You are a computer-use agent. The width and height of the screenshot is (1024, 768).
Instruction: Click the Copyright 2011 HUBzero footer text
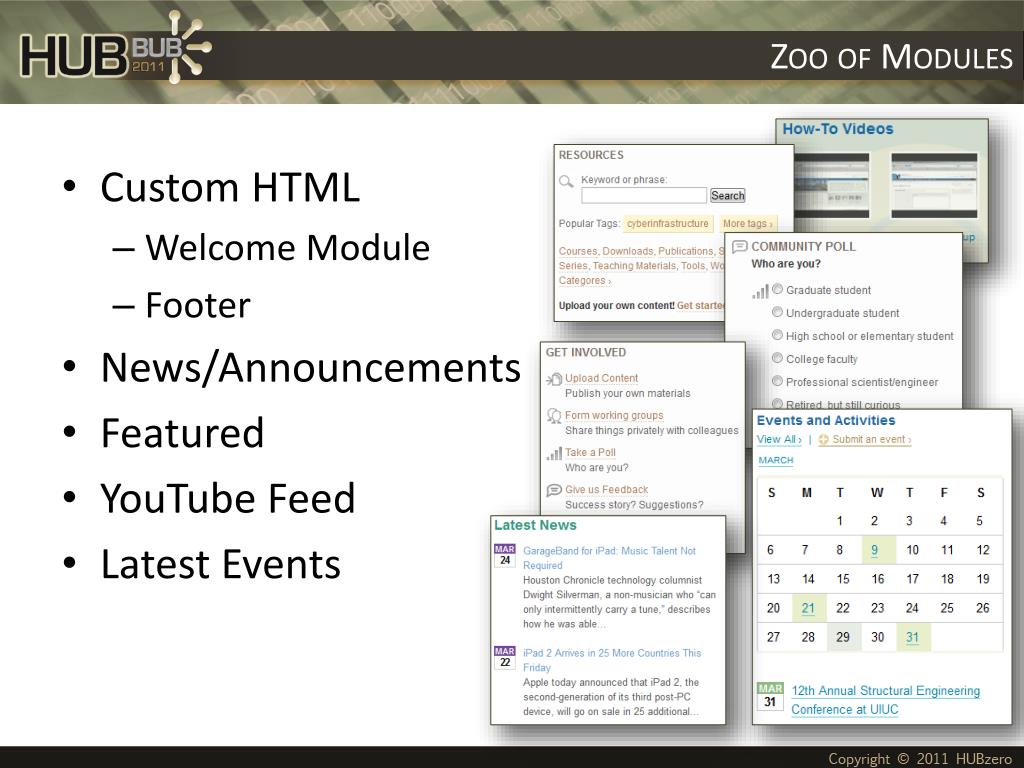pyautogui.click(x=920, y=758)
